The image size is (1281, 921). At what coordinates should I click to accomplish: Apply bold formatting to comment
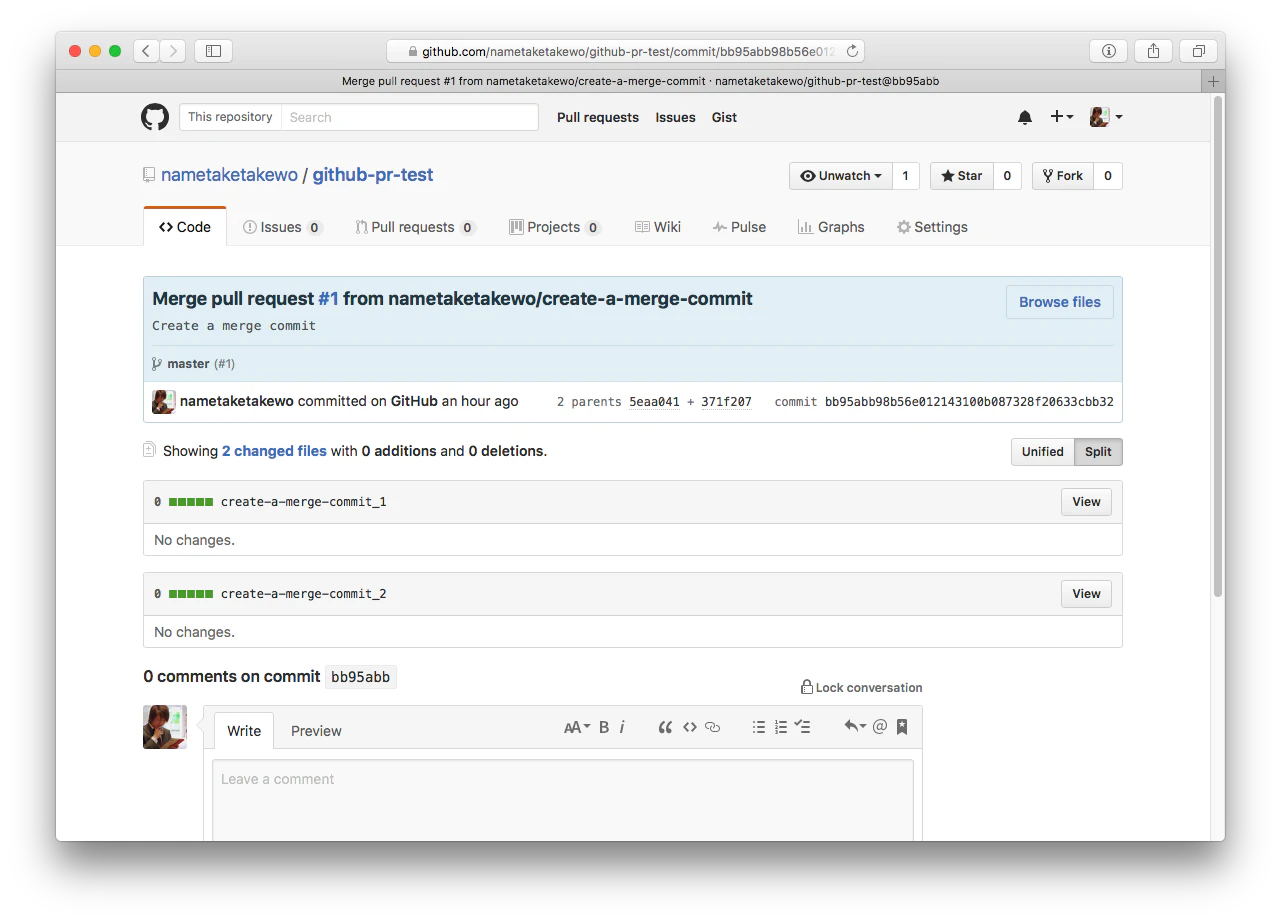point(604,727)
